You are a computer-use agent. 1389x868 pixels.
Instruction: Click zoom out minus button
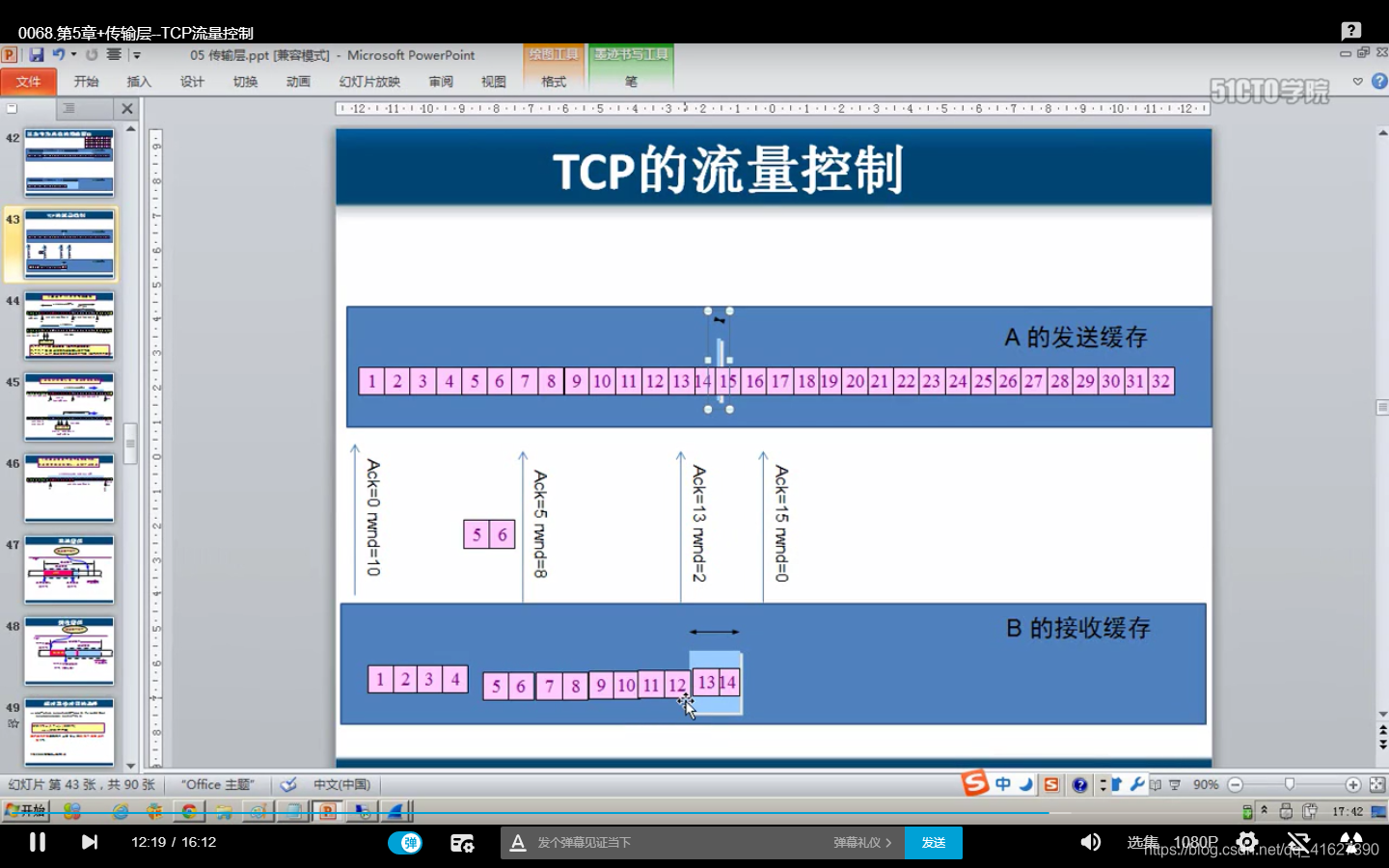tap(1235, 785)
